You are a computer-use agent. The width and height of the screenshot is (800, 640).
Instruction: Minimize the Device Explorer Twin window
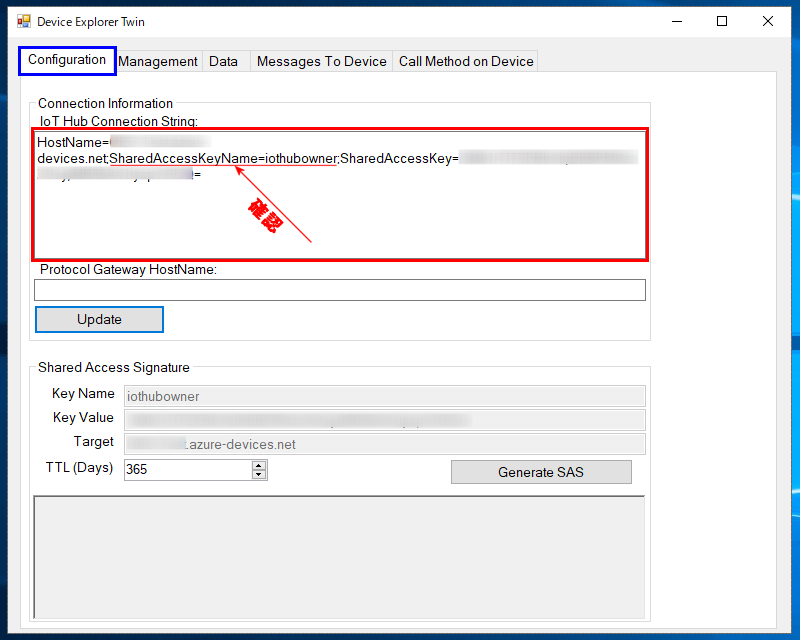676,21
